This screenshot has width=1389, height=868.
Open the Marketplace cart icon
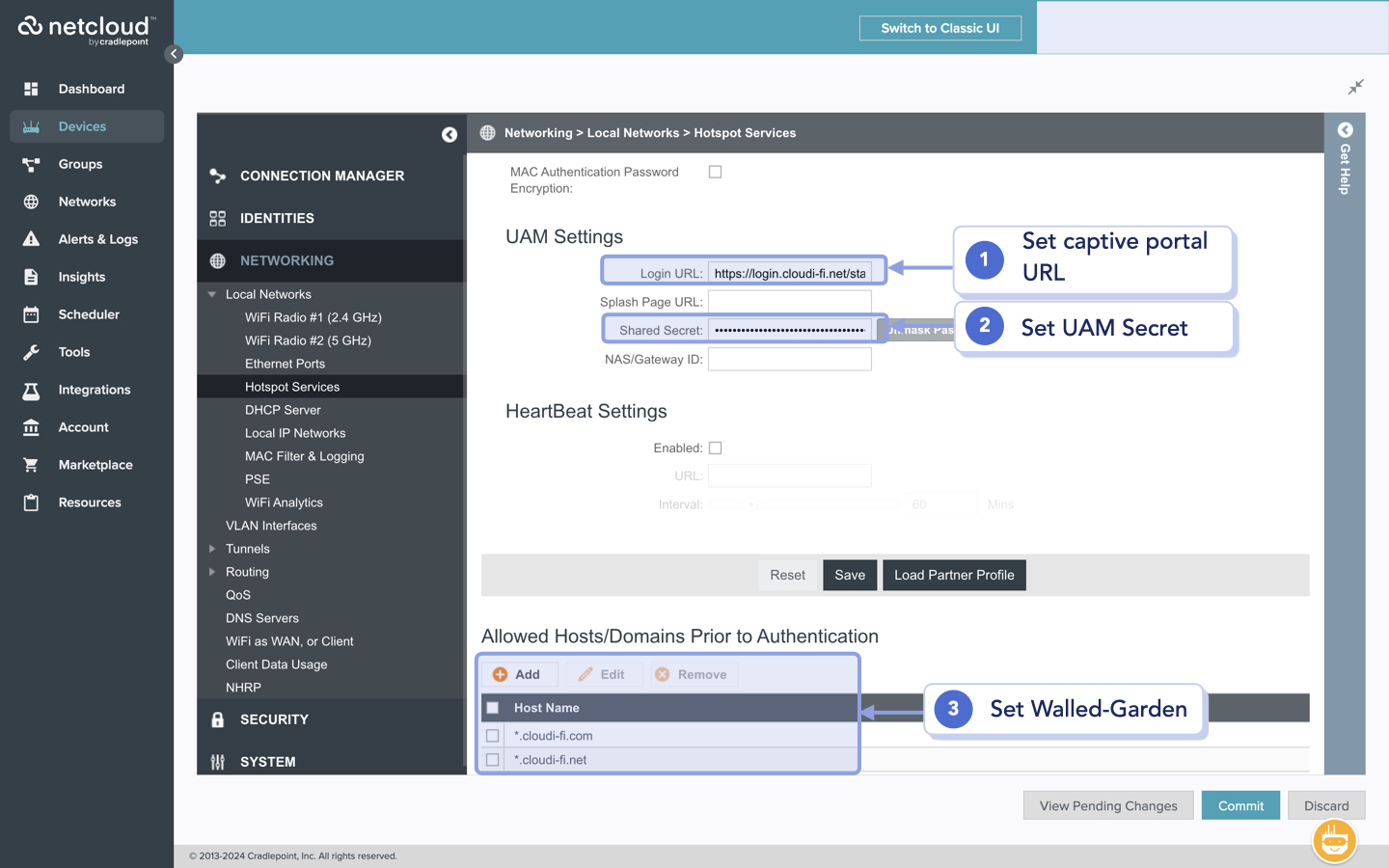pyautogui.click(x=31, y=465)
